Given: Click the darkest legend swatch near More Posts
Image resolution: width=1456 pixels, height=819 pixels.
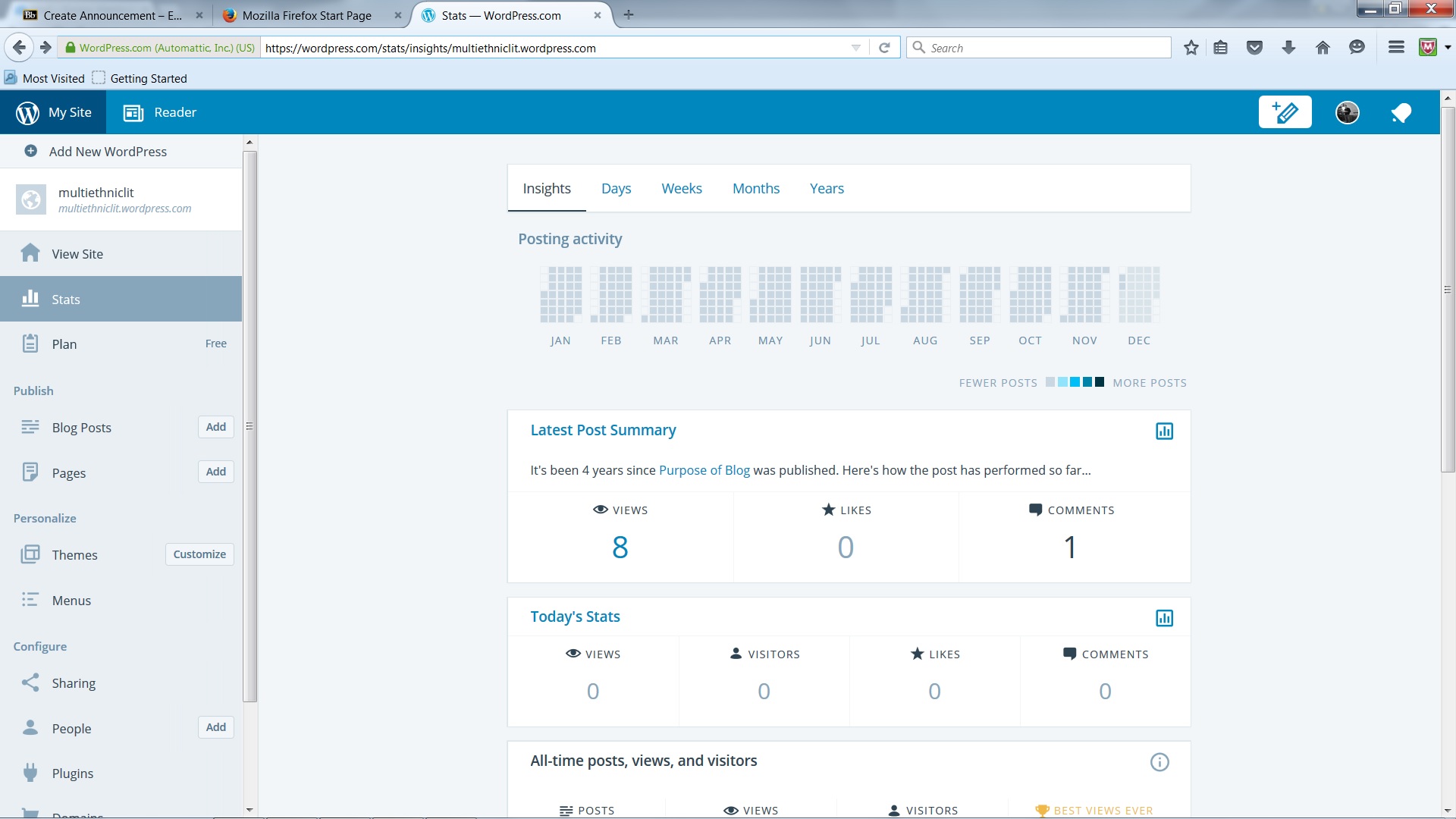Looking at the screenshot, I should click(x=1100, y=382).
